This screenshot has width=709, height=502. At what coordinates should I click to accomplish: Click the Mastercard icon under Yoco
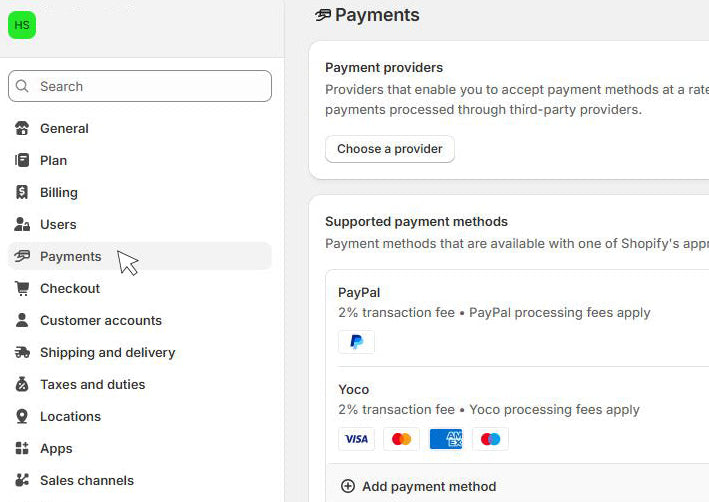pos(401,439)
